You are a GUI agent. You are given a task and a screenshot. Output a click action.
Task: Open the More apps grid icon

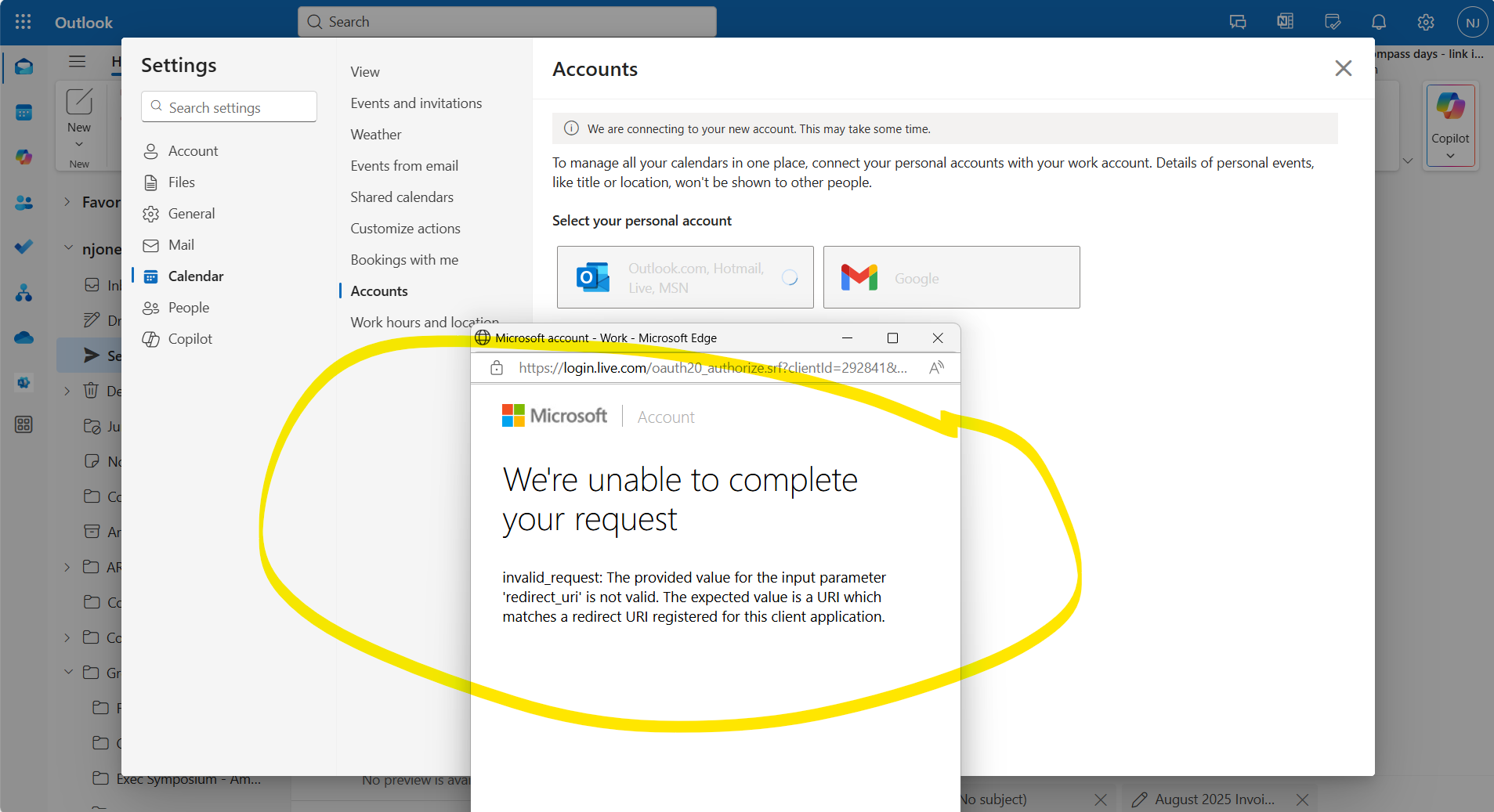pos(24,424)
